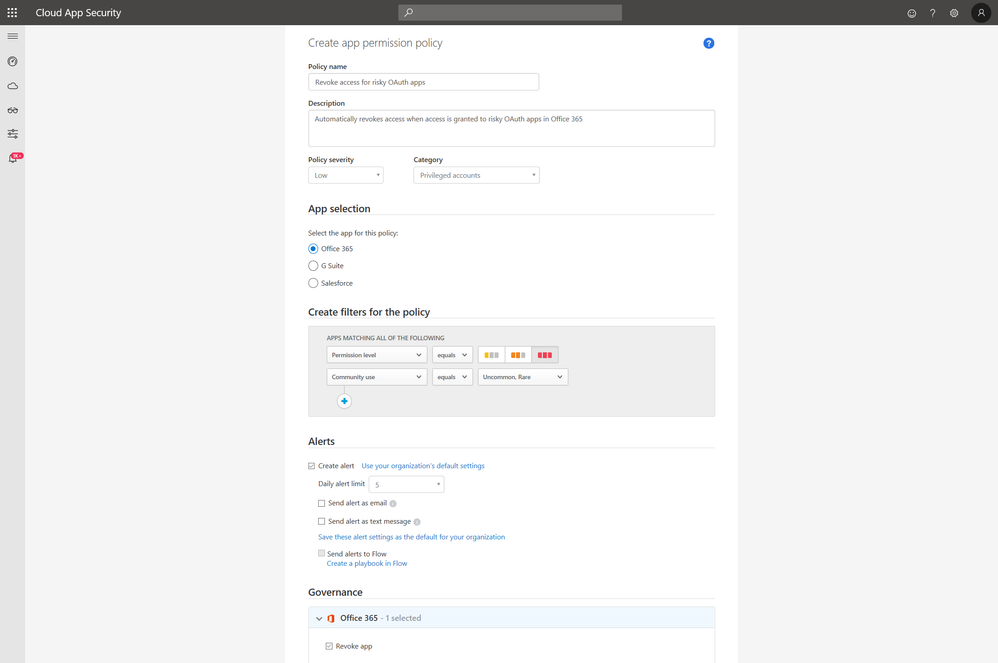Expand the hamburger navigation menu
This screenshot has height=663, width=998.
(13, 36)
